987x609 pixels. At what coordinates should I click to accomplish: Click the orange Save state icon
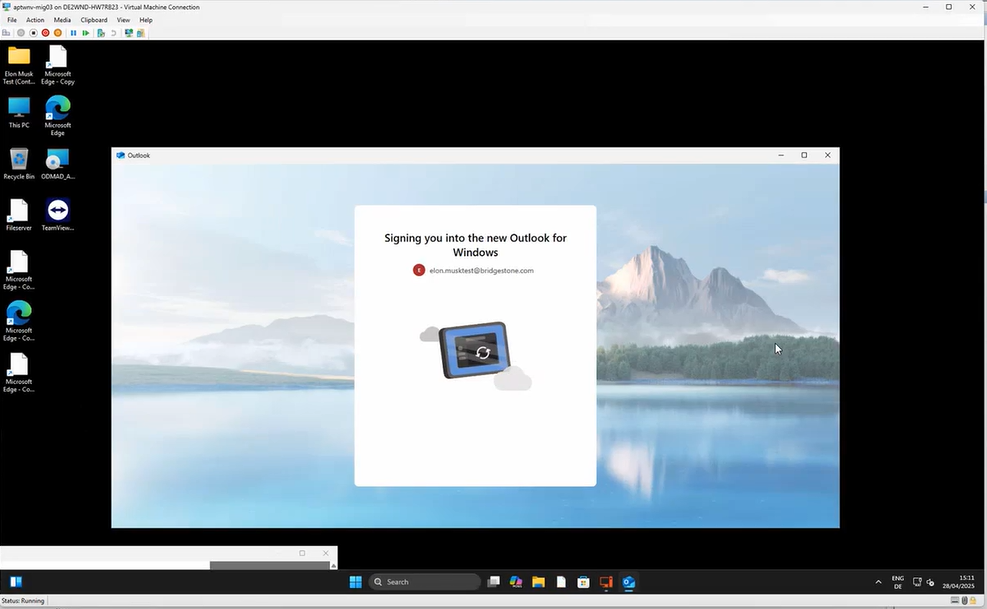point(58,33)
